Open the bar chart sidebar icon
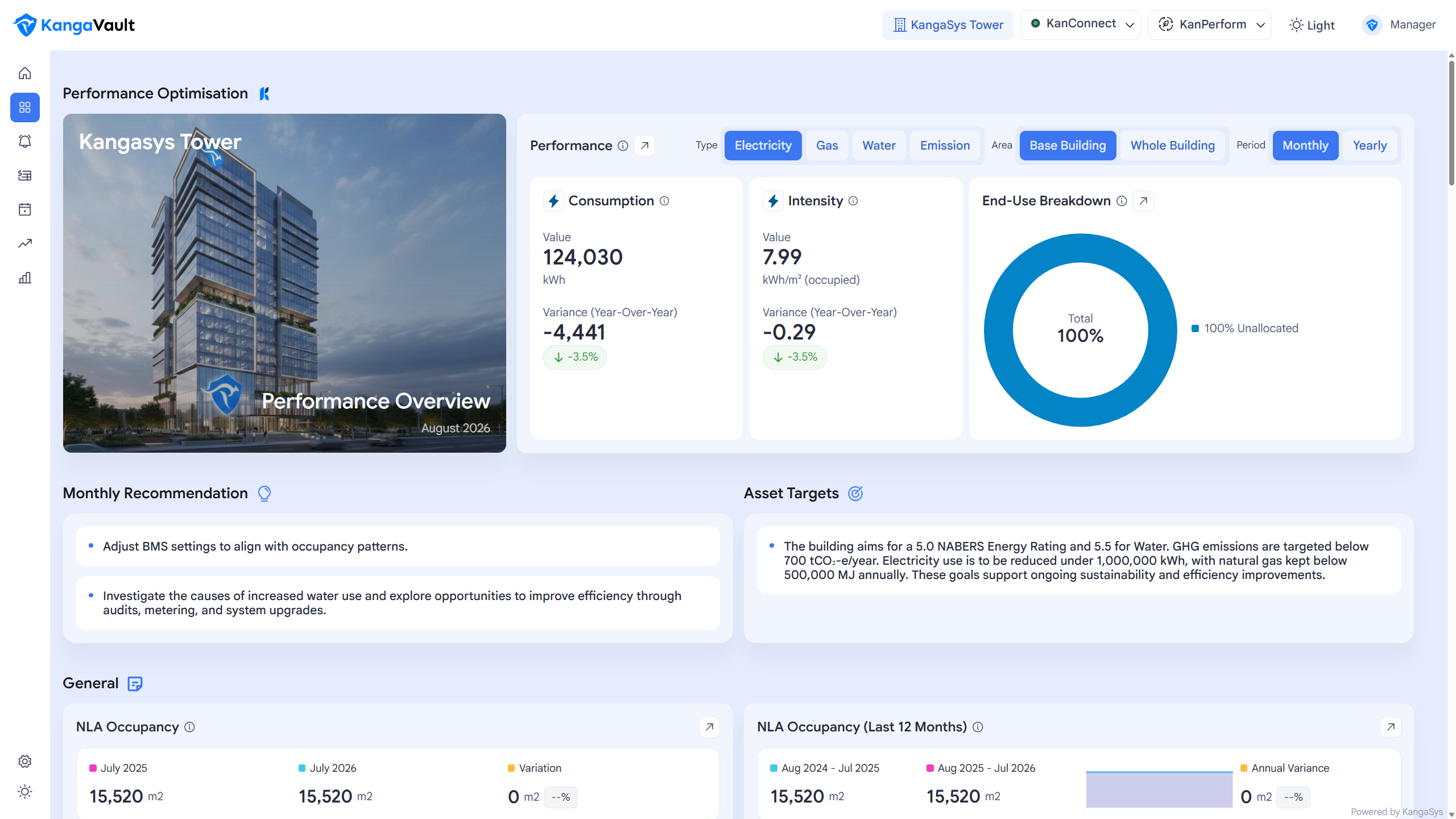The height and width of the screenshot is (819, 1456). click(24, 278)
